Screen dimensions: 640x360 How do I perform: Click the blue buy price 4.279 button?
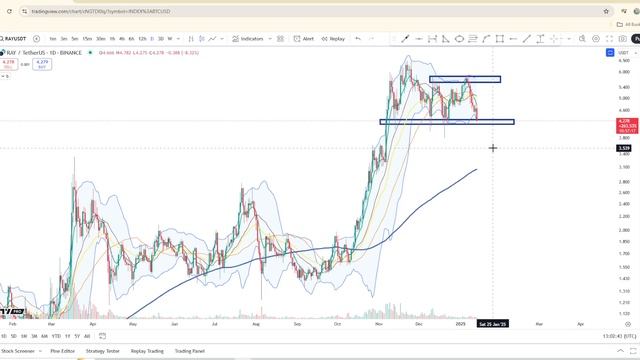pos(42,64)
